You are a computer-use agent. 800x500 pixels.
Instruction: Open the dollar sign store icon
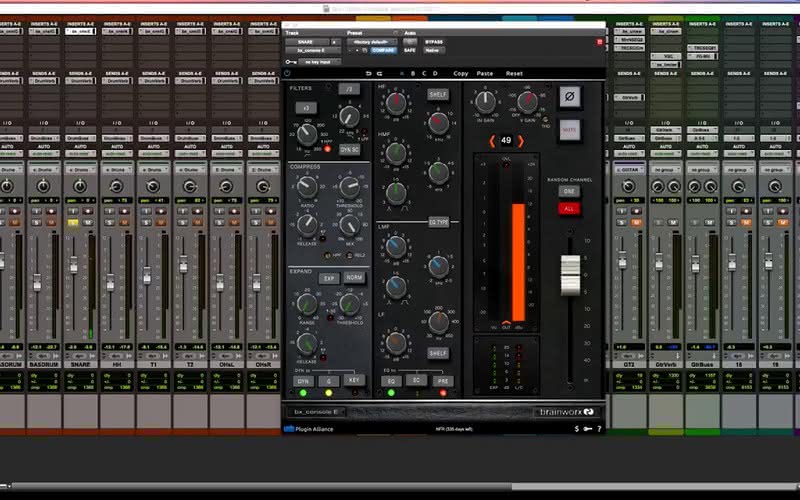(577, 429)
